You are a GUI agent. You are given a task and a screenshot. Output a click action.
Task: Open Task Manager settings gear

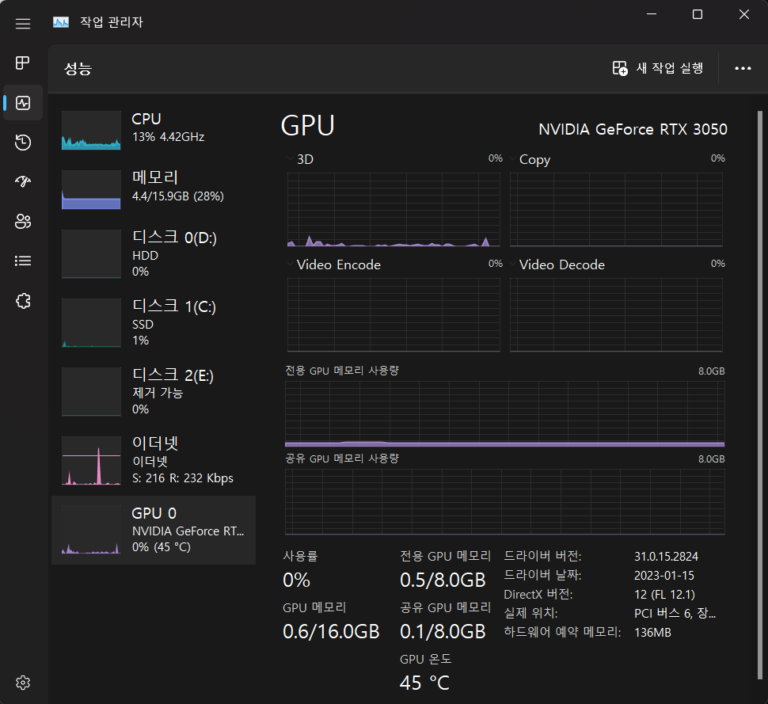coord(23,683)
